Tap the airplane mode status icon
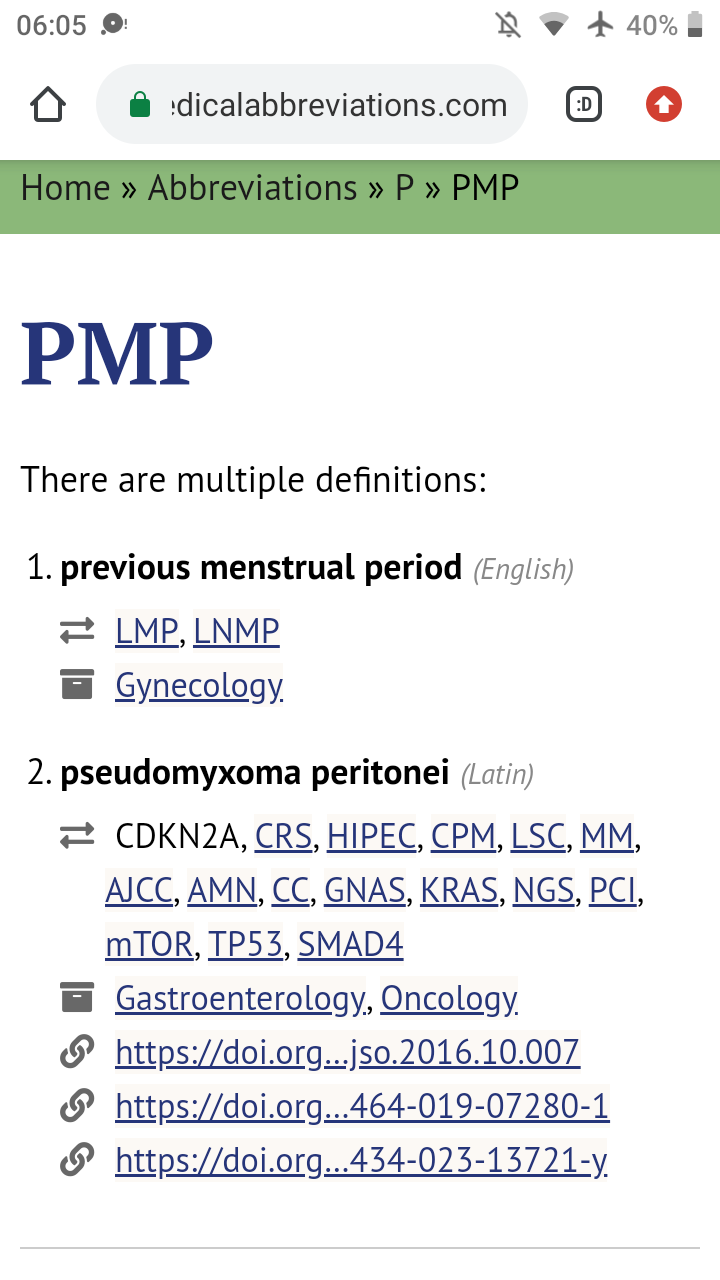The image size is (720, 1280). coord(601,25)
